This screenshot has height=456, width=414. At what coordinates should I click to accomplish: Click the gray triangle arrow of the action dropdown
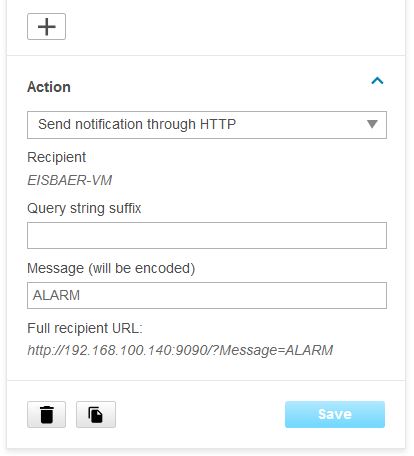pyautogui.click(x=372, y=124)
